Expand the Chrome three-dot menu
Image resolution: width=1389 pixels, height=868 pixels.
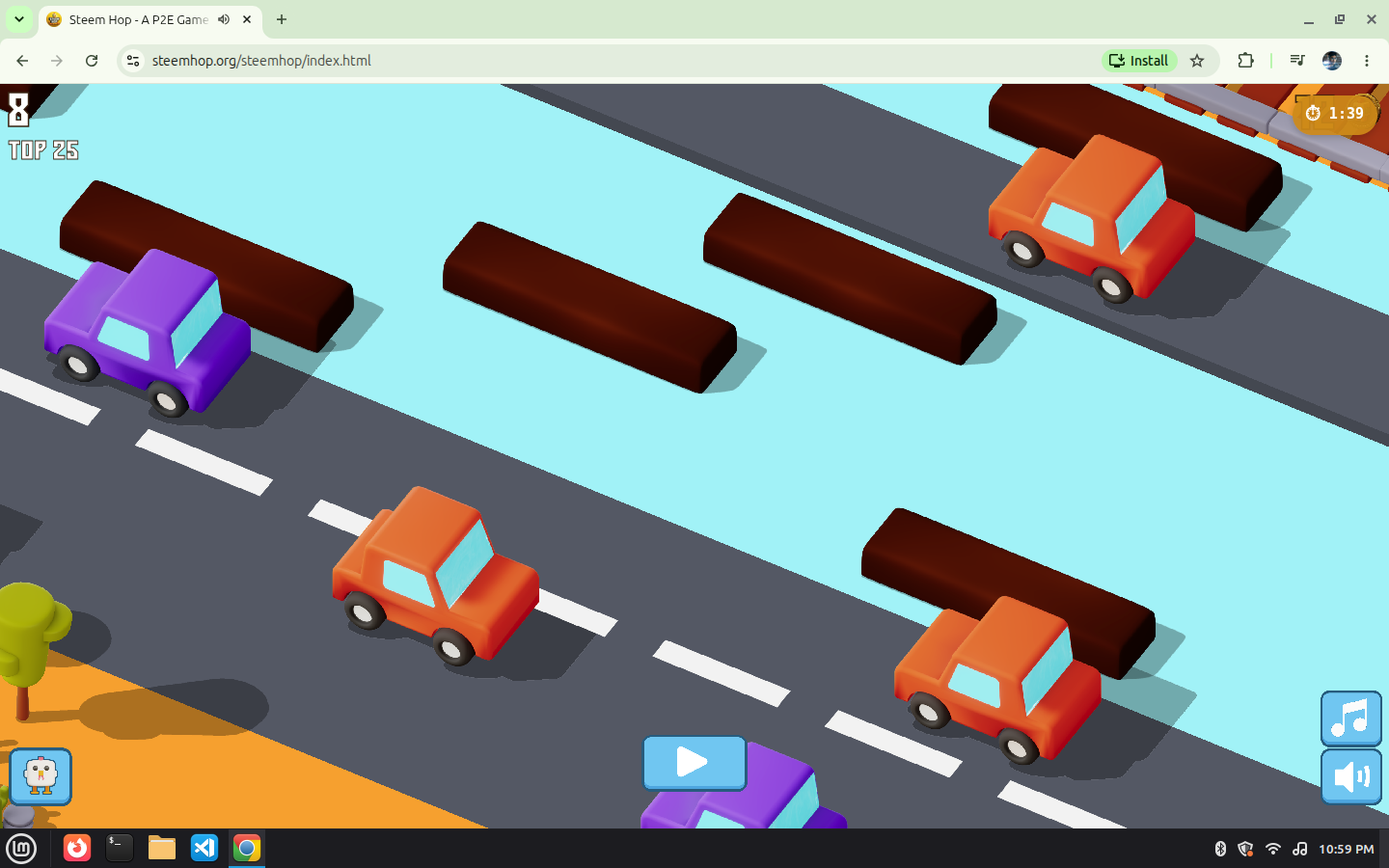tap(1367, 61)
